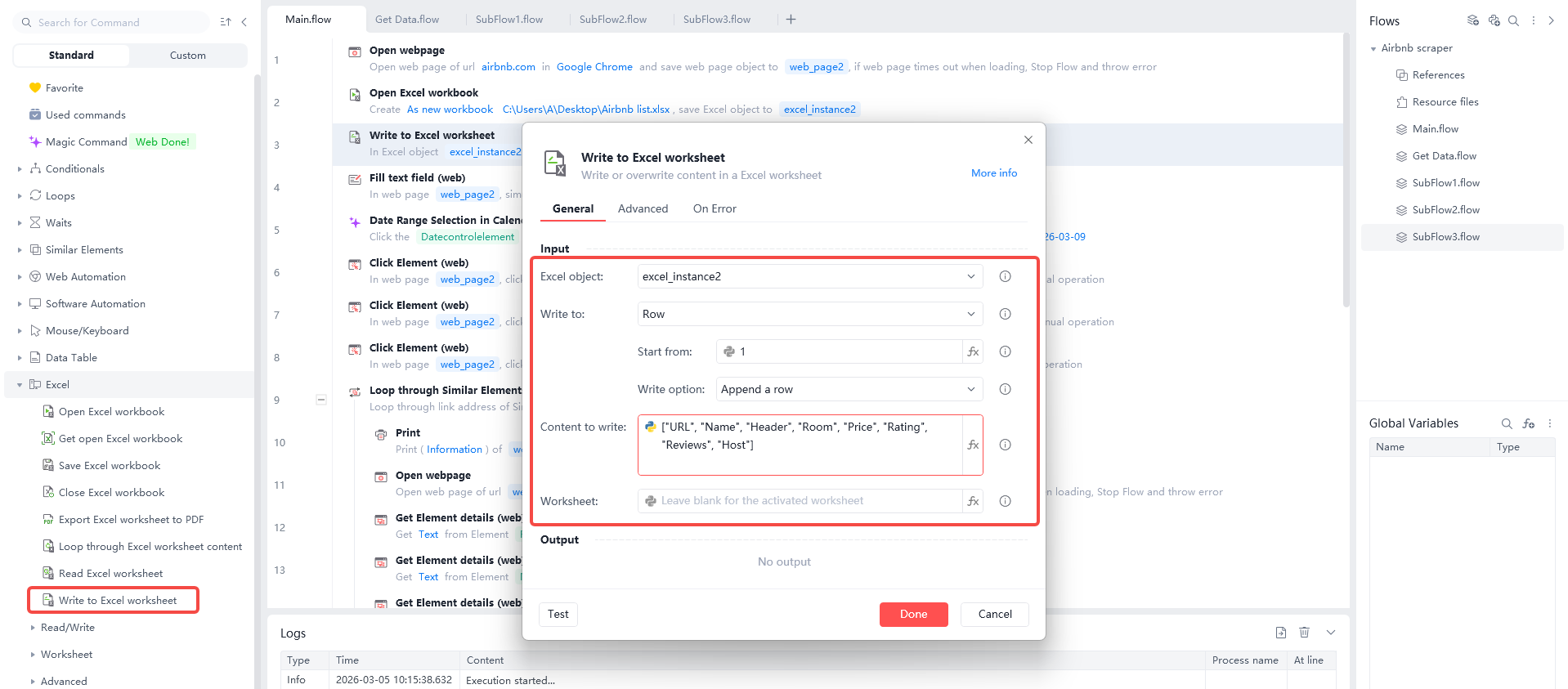The width and height of the screenshot is (1568, 689).
Task: Collapse the command panel with the arrow icon
Action: pos(244,22)
